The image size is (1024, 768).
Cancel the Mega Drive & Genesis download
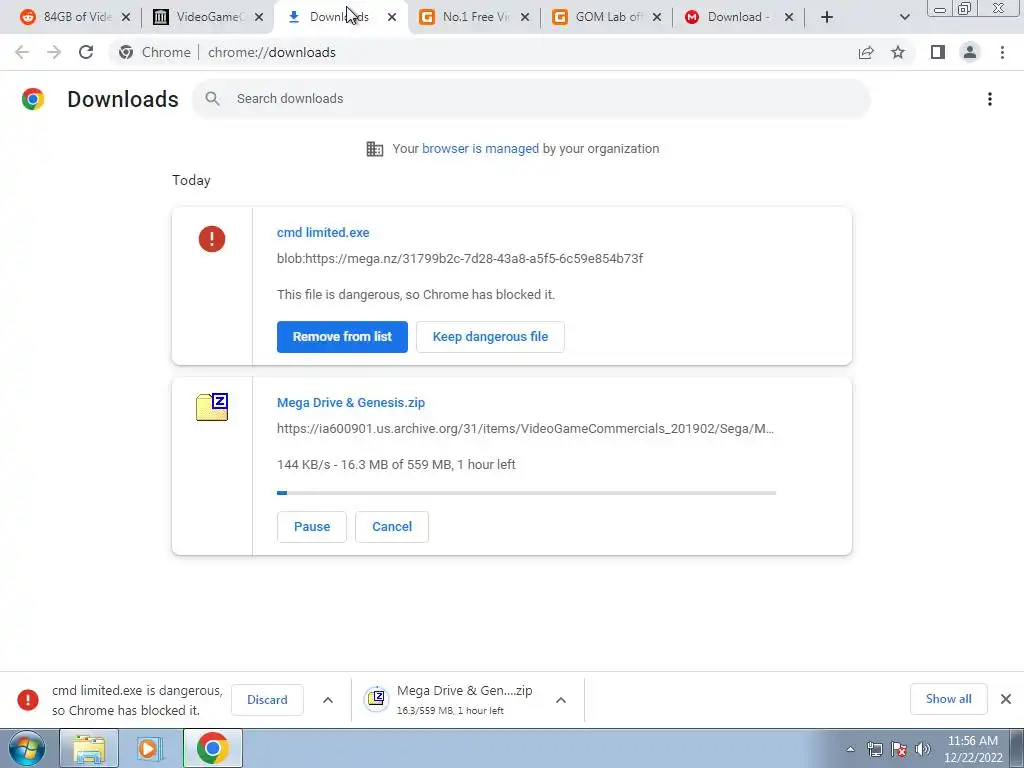392,527
